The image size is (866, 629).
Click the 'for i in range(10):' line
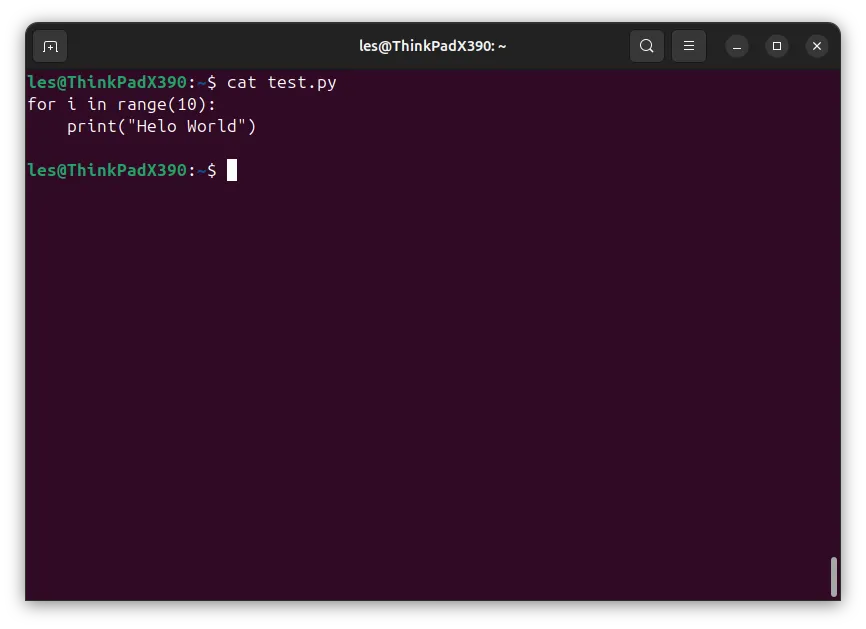pyautogui.click(x=122, y=104)
